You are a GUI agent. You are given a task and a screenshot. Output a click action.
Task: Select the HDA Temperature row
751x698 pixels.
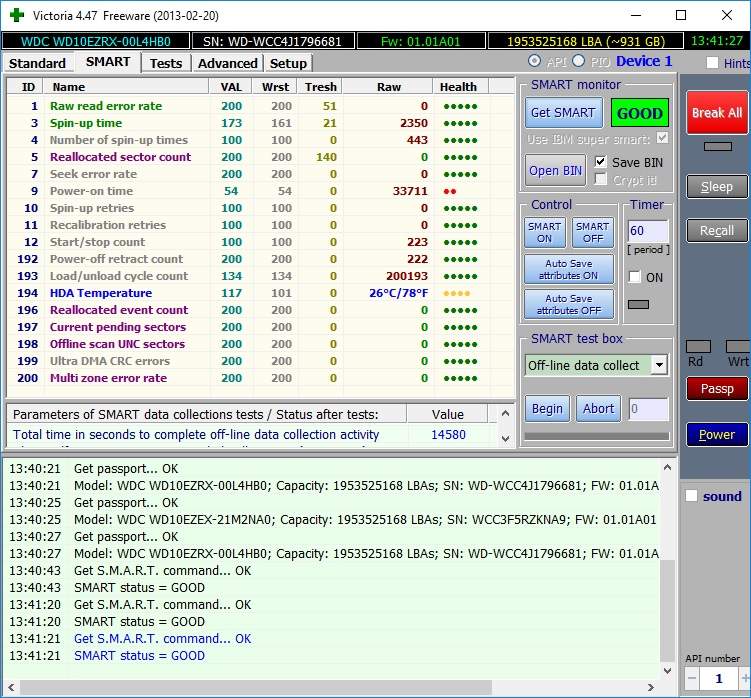coord(261,293)
